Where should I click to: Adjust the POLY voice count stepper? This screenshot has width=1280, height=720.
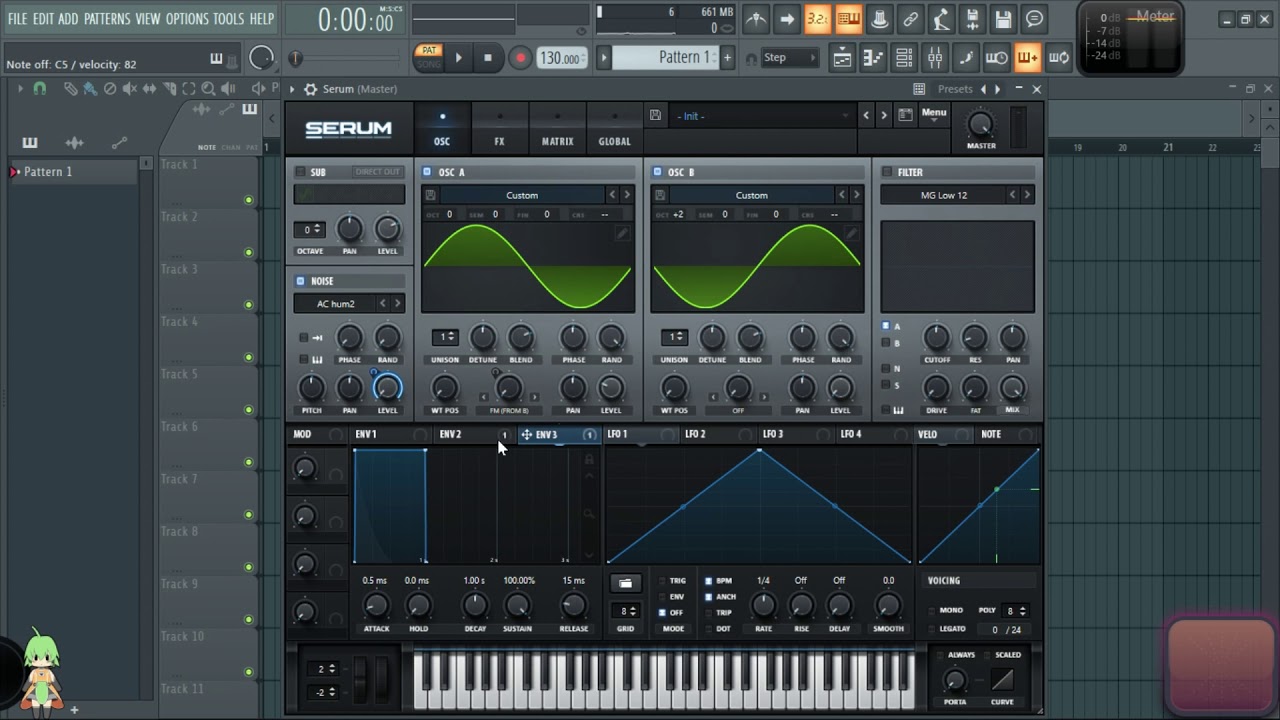[x=1017, y=611]
